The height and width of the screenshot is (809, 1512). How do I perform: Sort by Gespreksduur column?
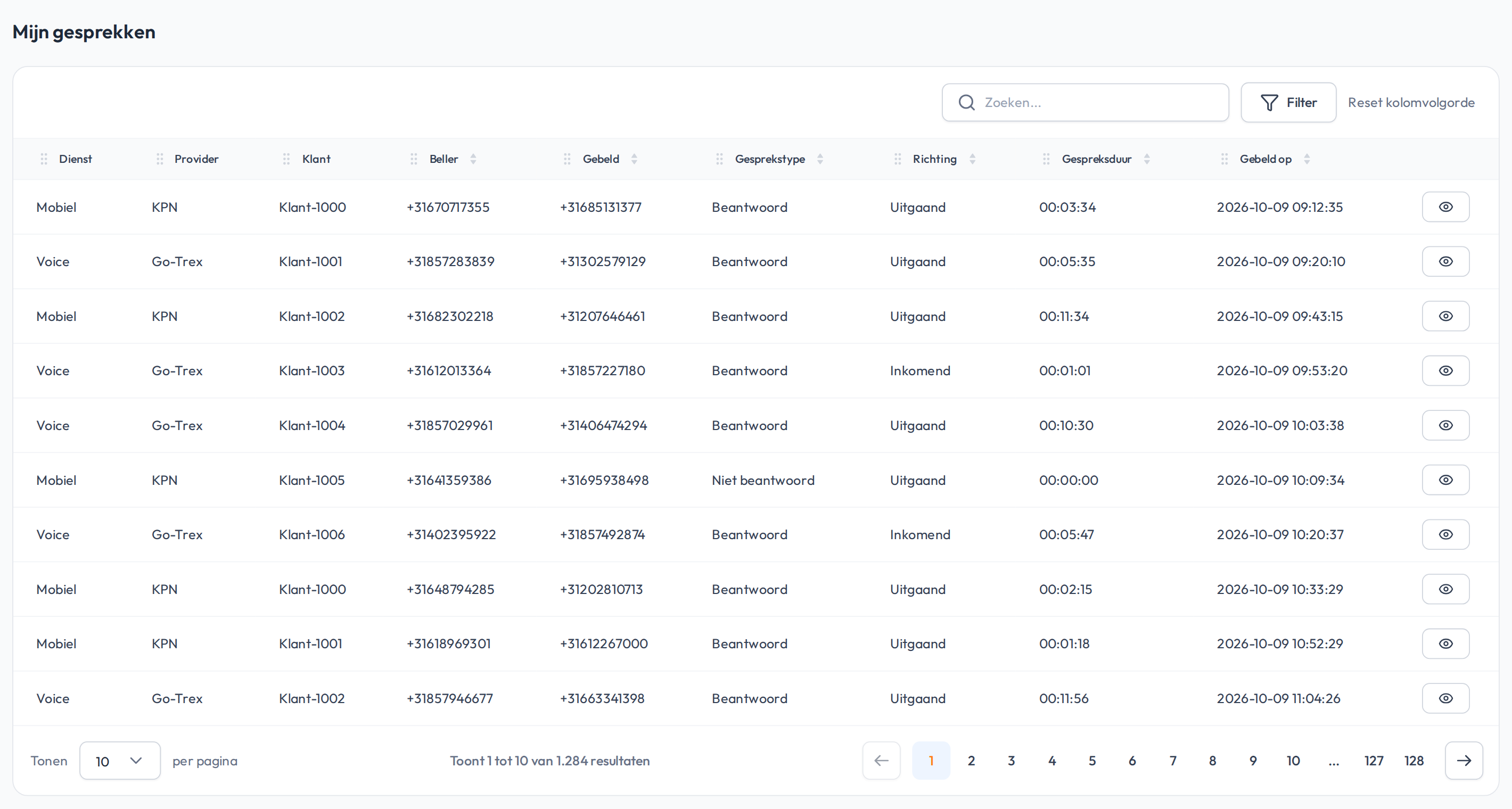click(x=1147, y=159)
